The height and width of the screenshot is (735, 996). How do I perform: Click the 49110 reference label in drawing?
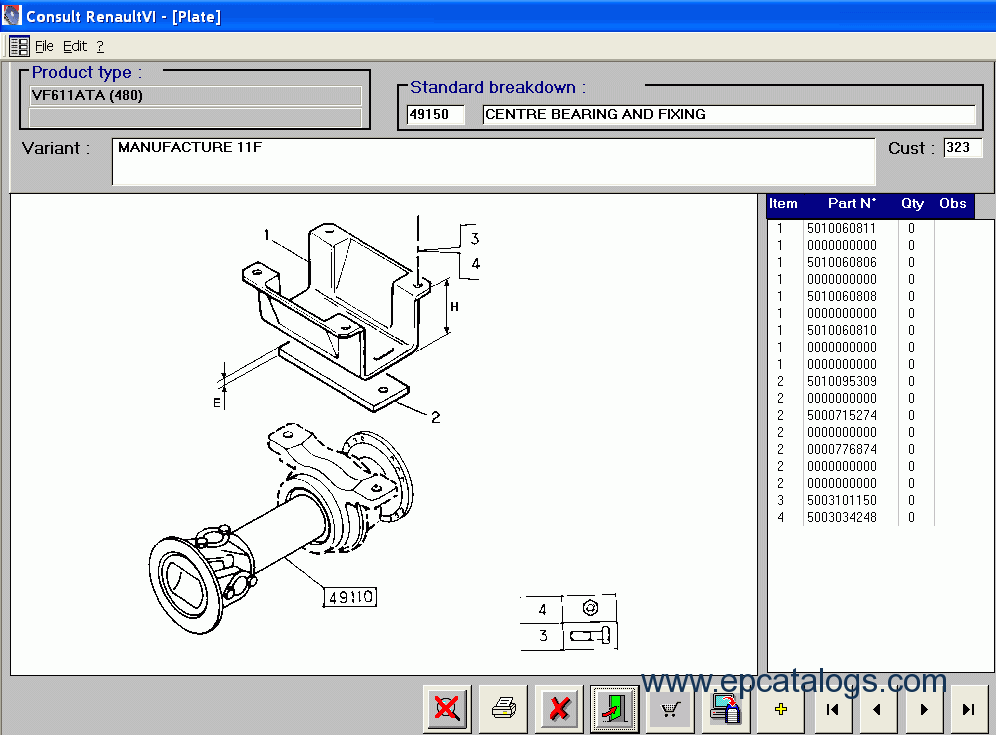(x=350, y=597)
